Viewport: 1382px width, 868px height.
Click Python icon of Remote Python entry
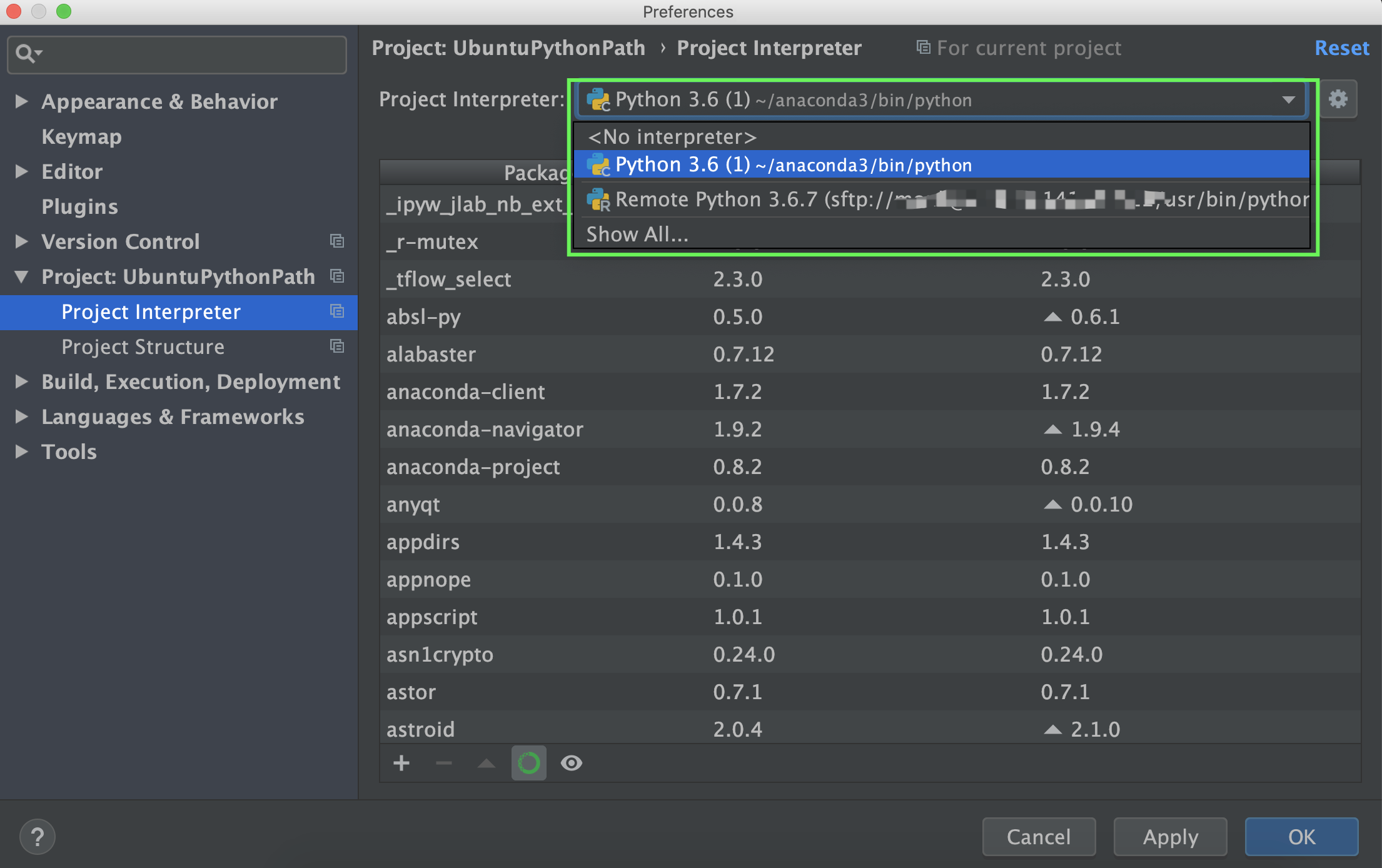(x=598, y=199)
